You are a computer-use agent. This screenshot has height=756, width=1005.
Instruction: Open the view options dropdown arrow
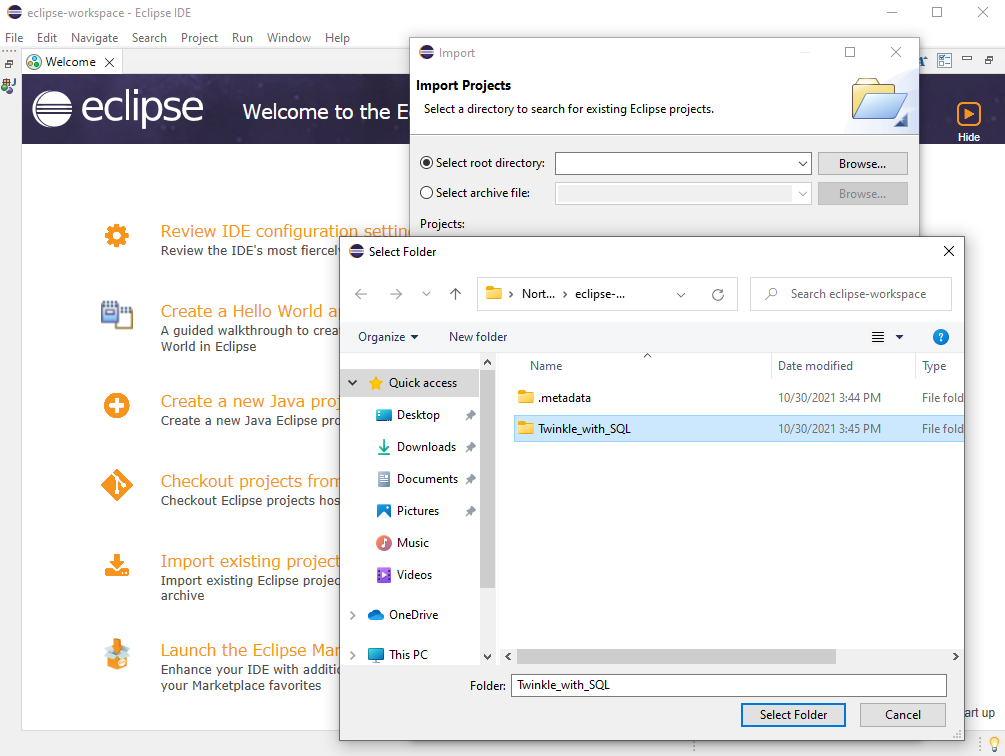[x=899, y=337]
